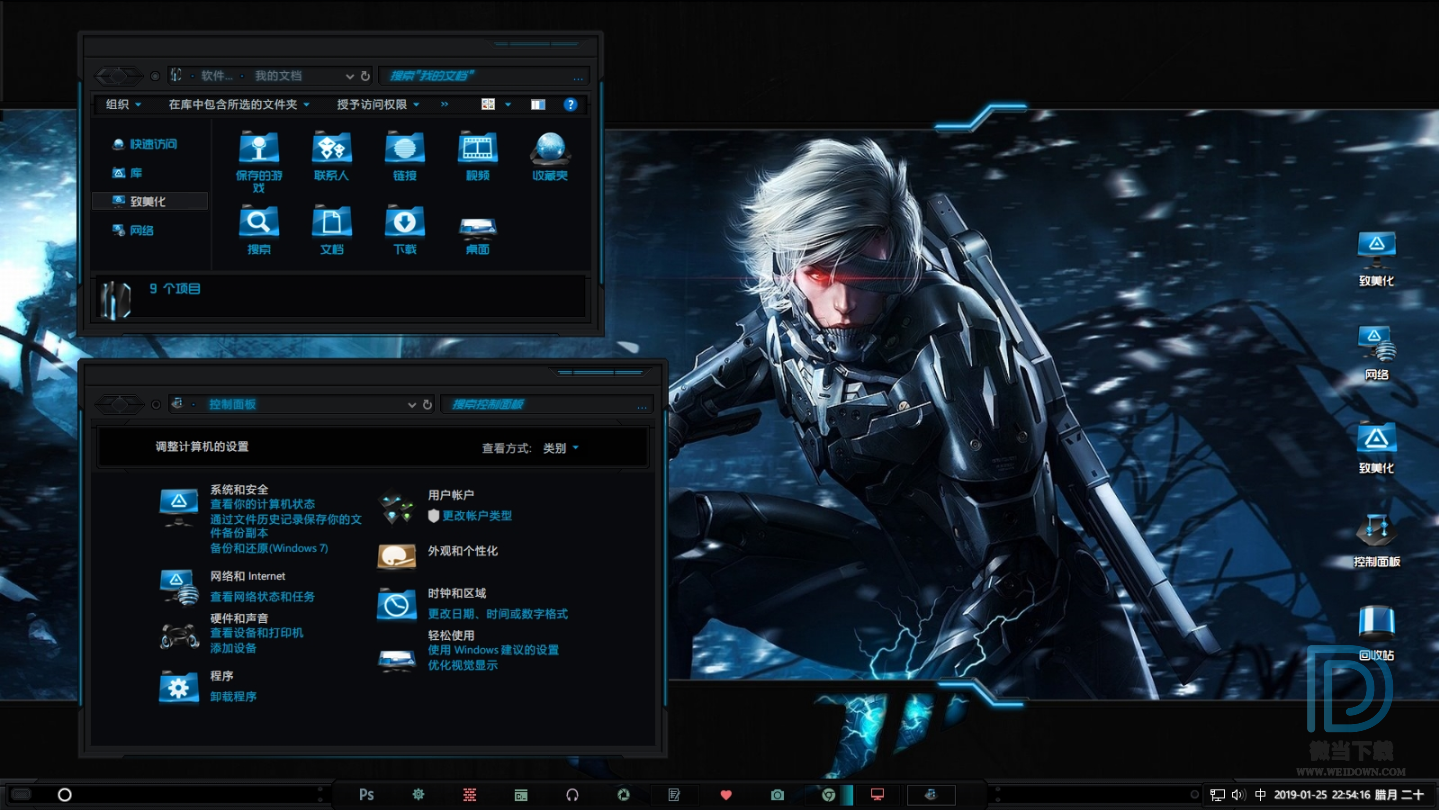The height and width of the screenshot is (810, 1439).
Task: Open 系统和安全 category heading
Action: click(x=239, y=490)
